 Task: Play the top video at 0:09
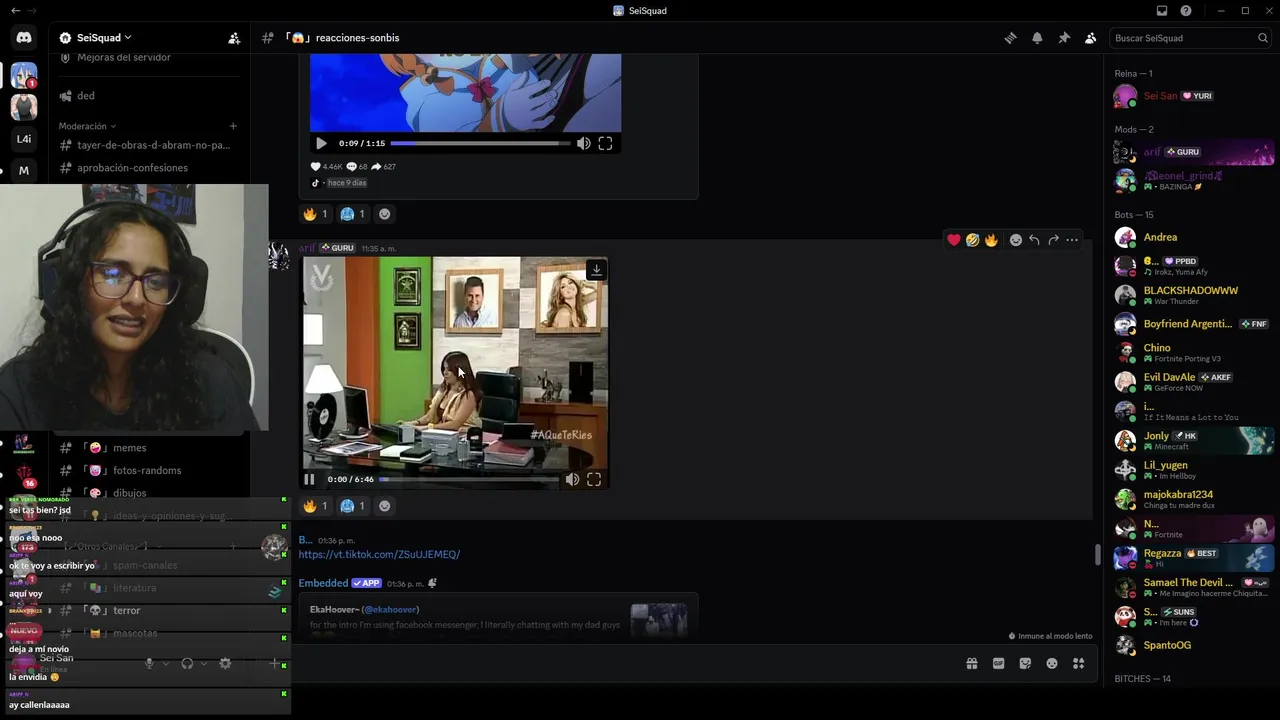(x=321, y=143)
